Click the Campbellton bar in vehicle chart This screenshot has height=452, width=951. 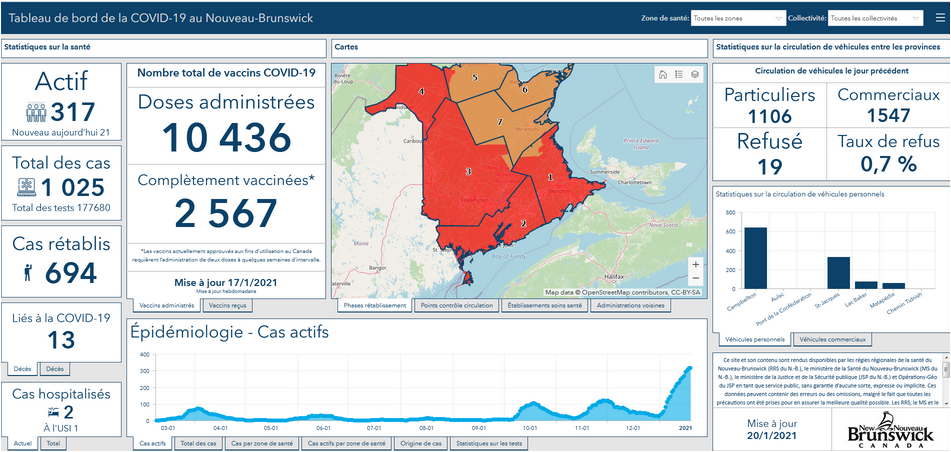coord(756,258)
